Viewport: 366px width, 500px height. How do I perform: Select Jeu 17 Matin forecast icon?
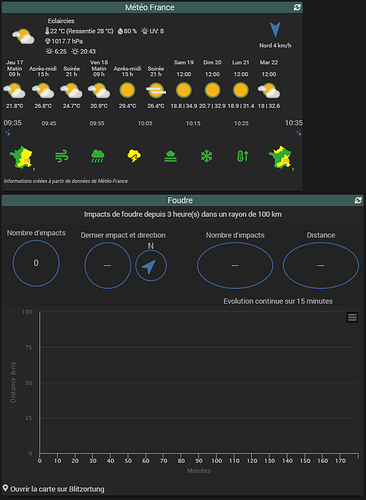point(14,91)
